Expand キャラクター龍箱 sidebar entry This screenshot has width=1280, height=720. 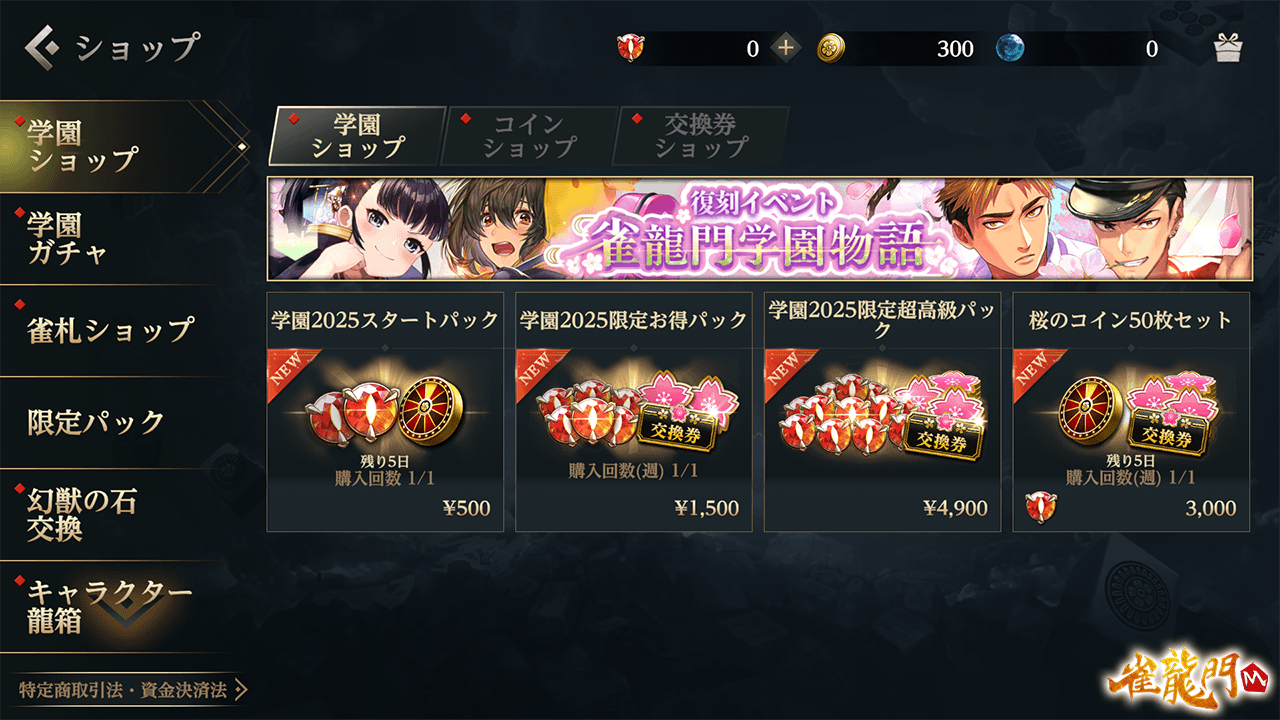110,606
